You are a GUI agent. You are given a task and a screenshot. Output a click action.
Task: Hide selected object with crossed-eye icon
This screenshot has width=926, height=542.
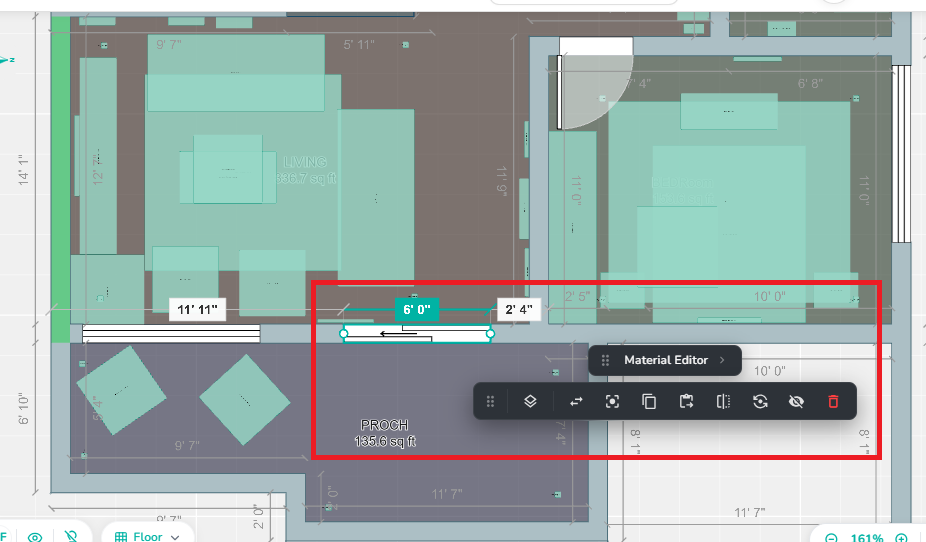(x=796, y=401)
